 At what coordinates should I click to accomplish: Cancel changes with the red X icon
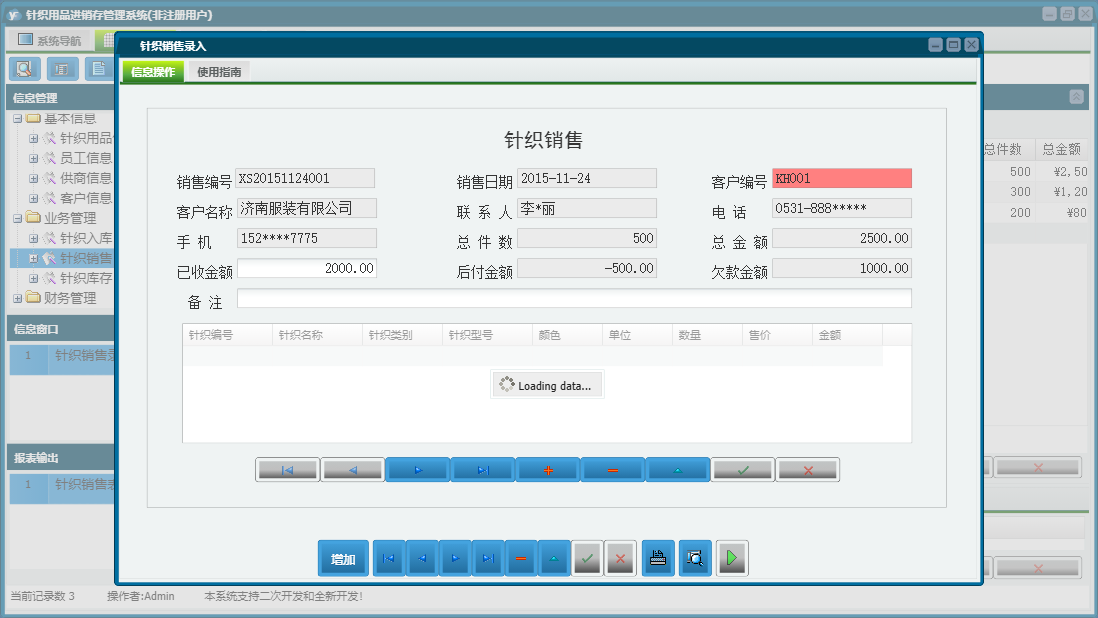pos(807,469)
